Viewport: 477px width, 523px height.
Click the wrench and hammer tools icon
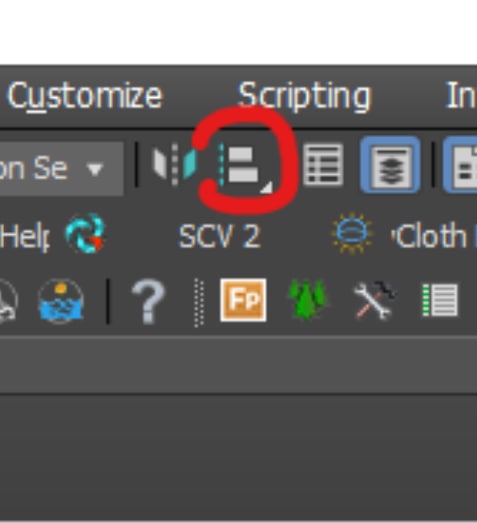pyautogui.click(x=374, y=300)
